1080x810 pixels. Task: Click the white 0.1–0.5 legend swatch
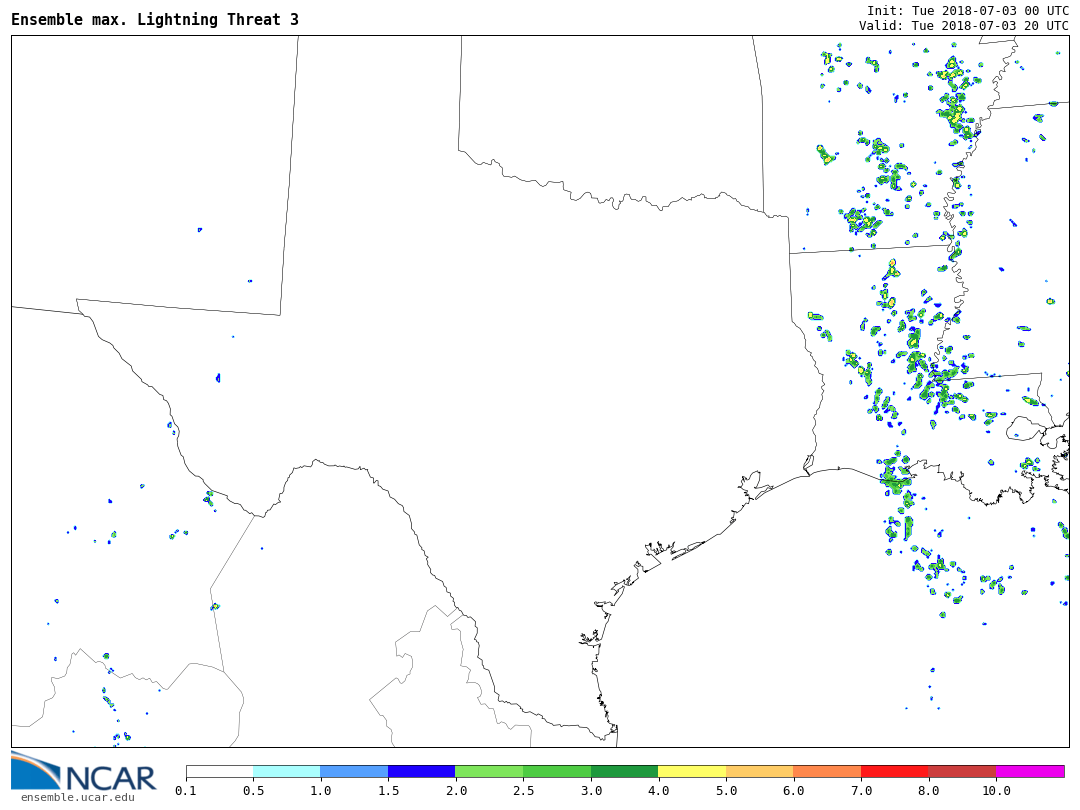[220, 772]
